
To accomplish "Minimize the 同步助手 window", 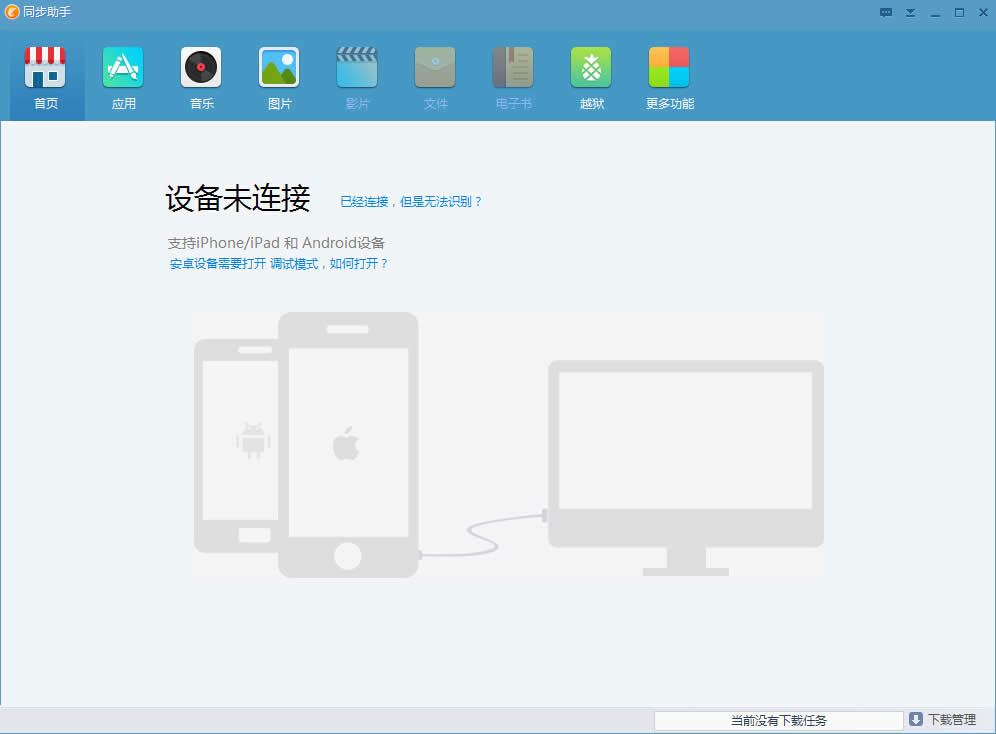I will pos(935,13).
